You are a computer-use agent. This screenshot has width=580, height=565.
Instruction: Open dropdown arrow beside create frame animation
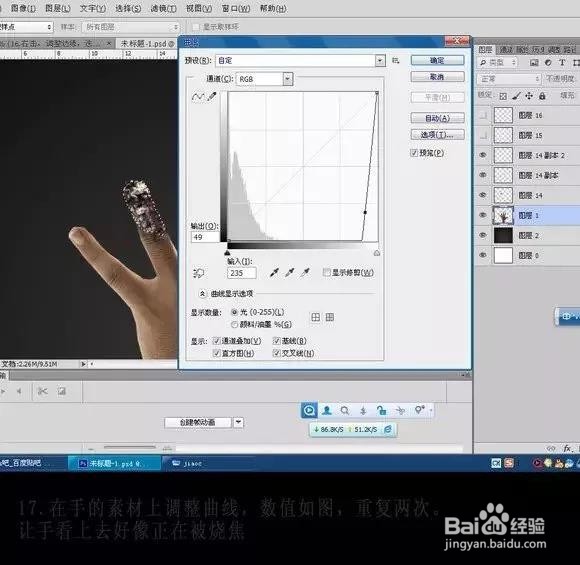pyautogui.click(x=239, y=422)
